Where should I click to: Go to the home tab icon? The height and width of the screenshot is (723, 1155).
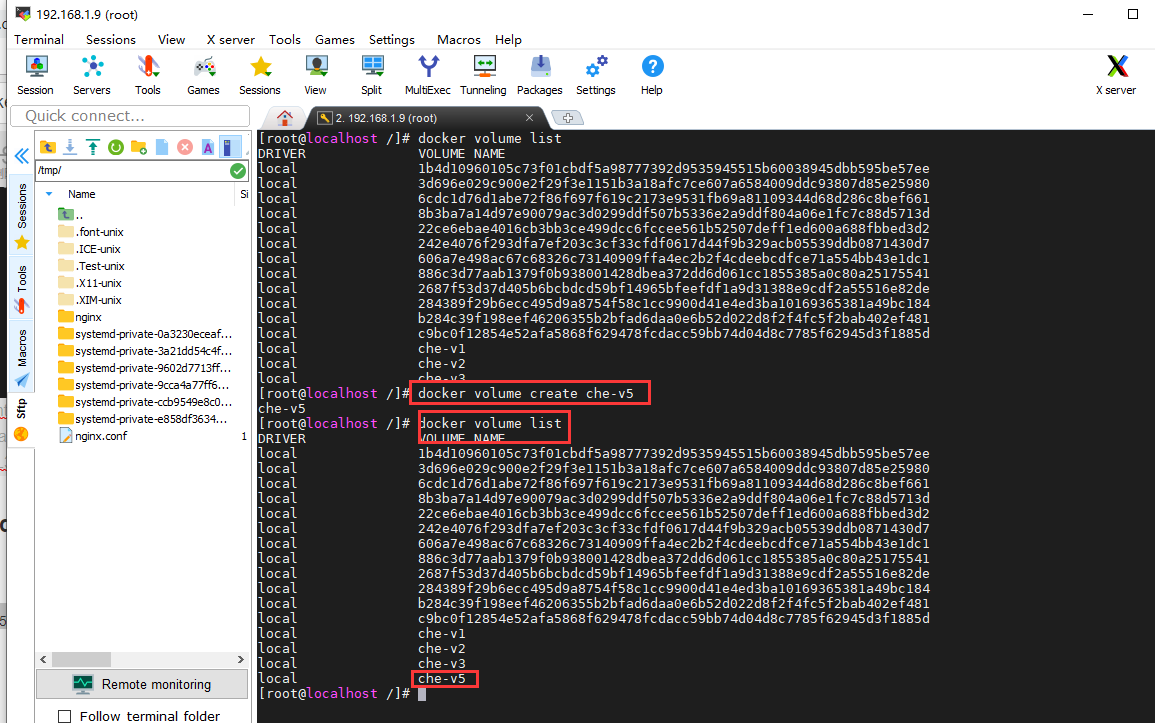point(285,118)
